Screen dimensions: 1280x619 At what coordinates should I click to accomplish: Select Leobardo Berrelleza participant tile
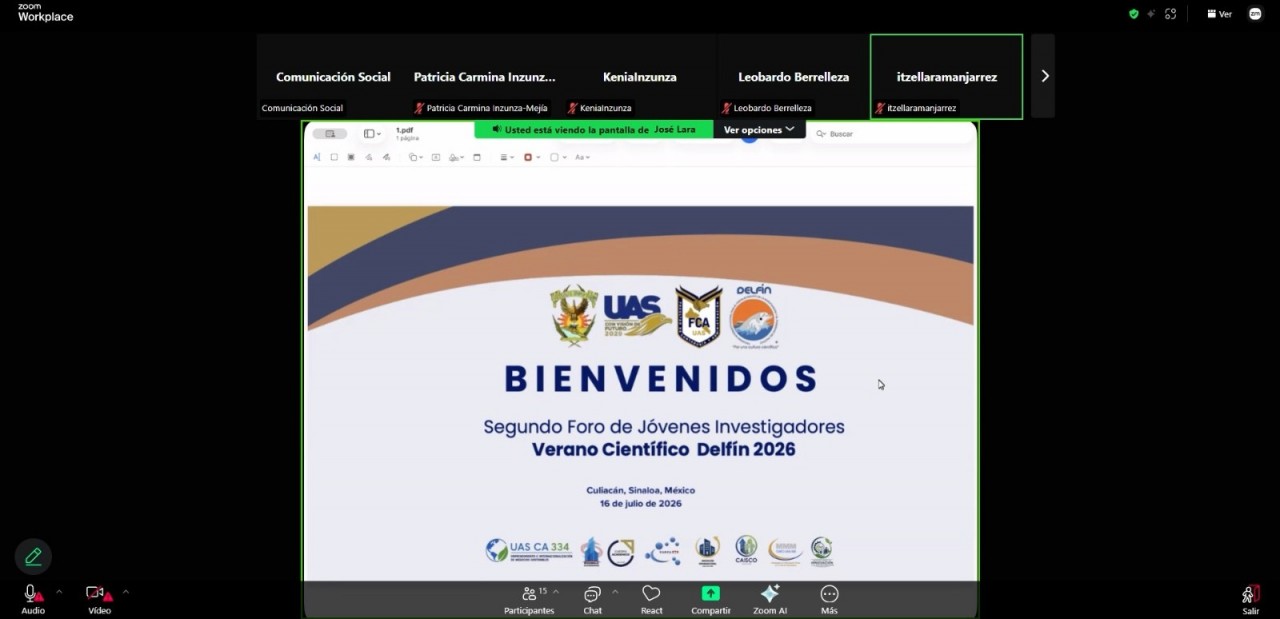coord(793,76)
